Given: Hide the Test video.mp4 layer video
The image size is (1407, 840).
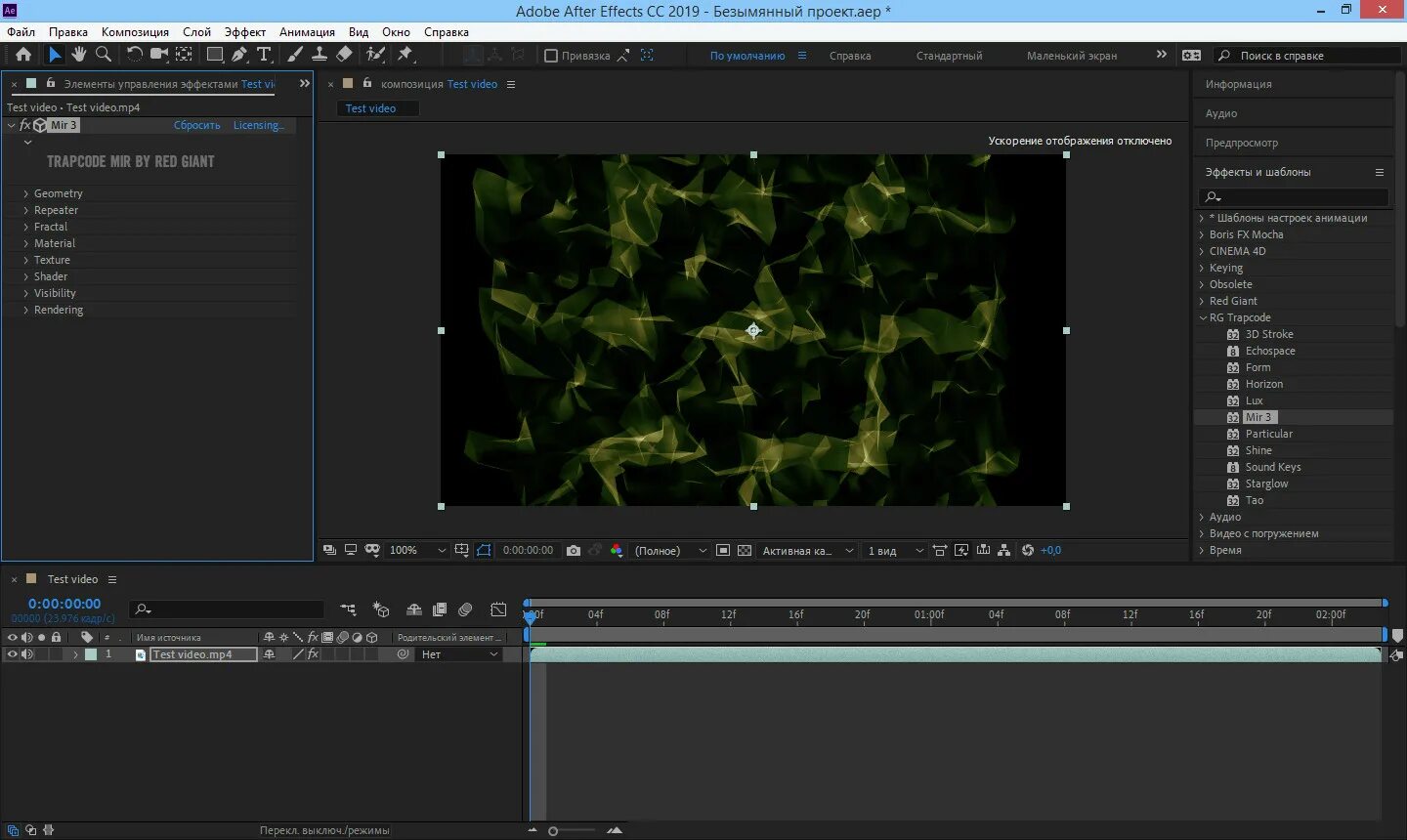Looking at the screenshot, I should point(13,654).
